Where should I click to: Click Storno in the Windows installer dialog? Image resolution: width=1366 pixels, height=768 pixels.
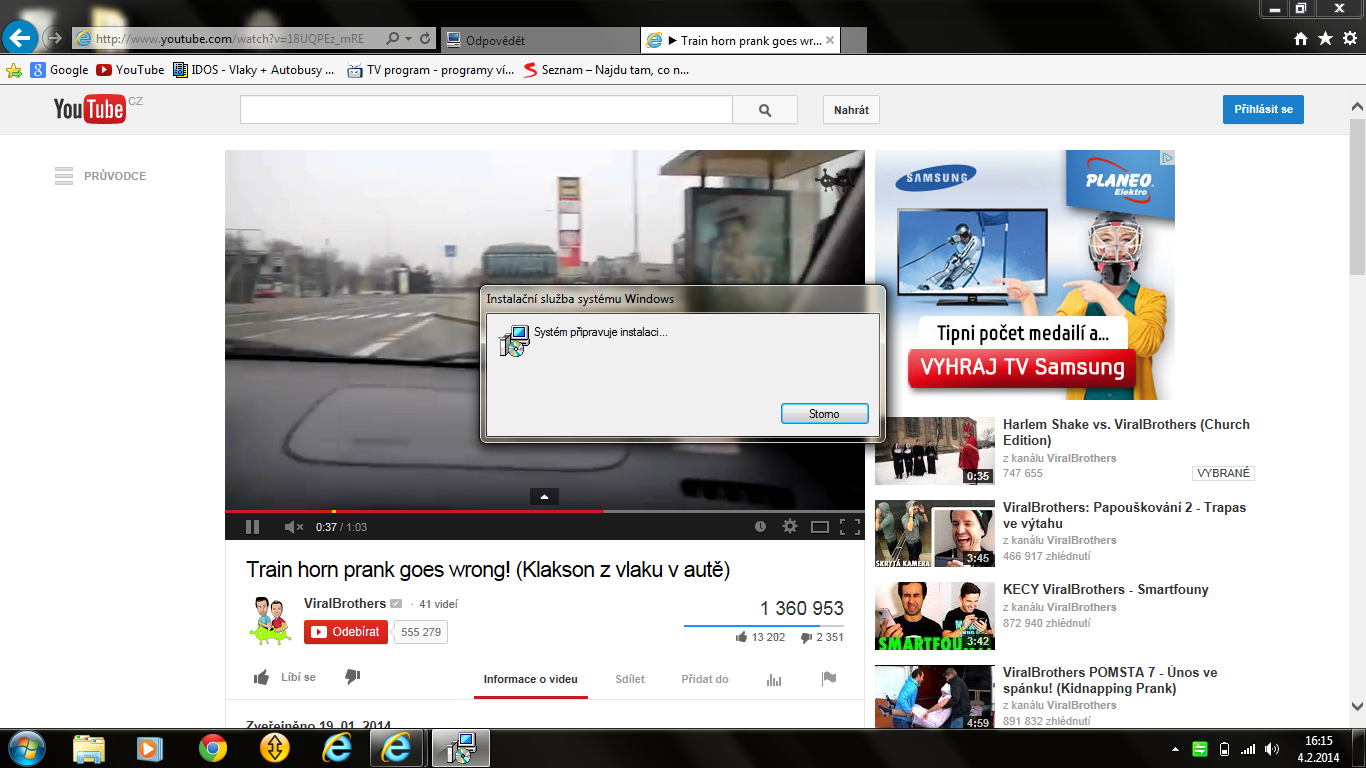coord(824,414)
